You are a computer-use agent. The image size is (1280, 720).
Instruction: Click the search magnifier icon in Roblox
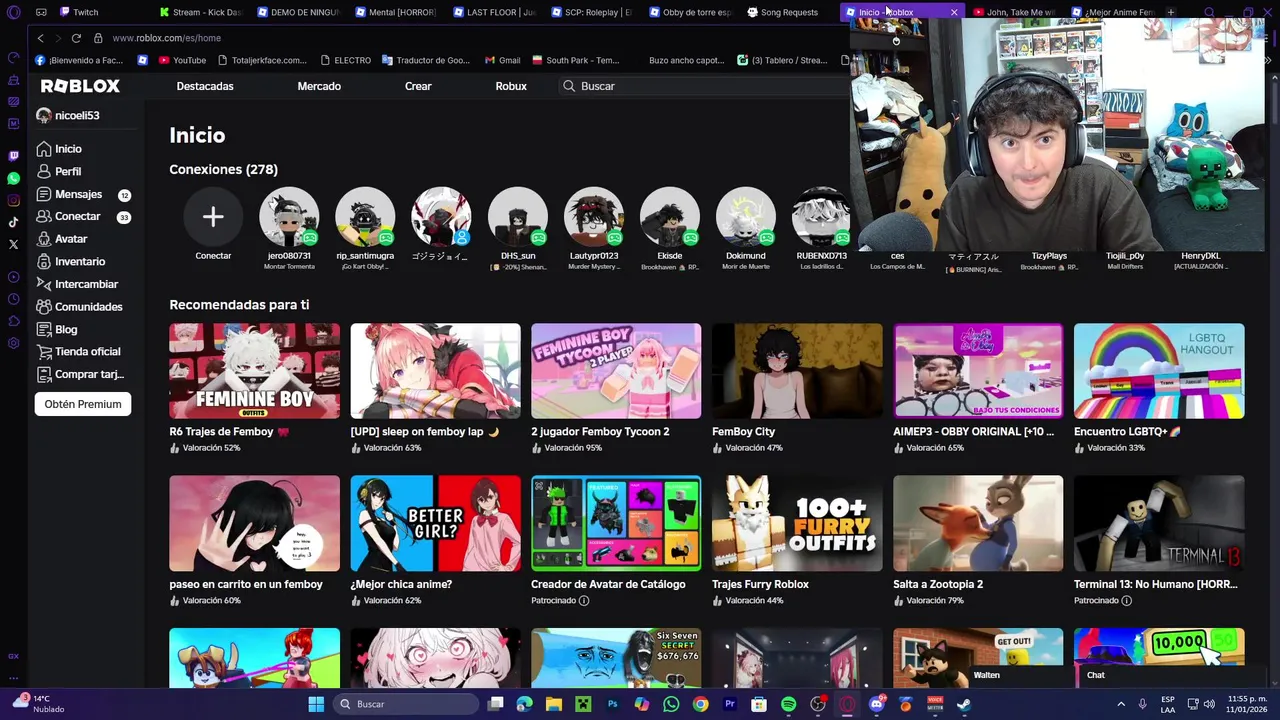569,86
